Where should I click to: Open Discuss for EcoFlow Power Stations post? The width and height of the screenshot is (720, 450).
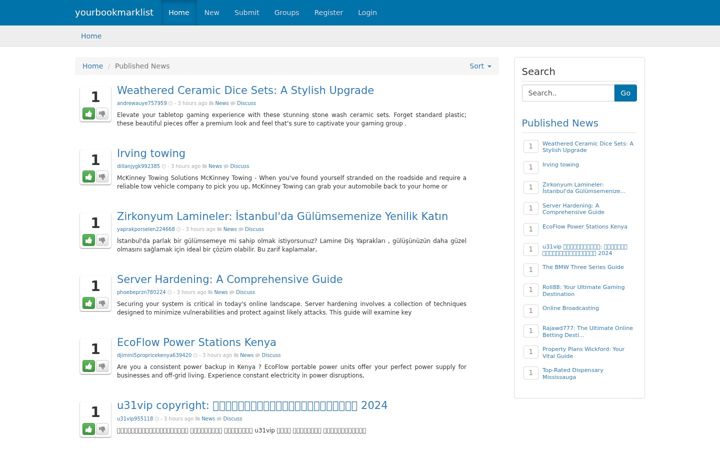click(271, 355)
